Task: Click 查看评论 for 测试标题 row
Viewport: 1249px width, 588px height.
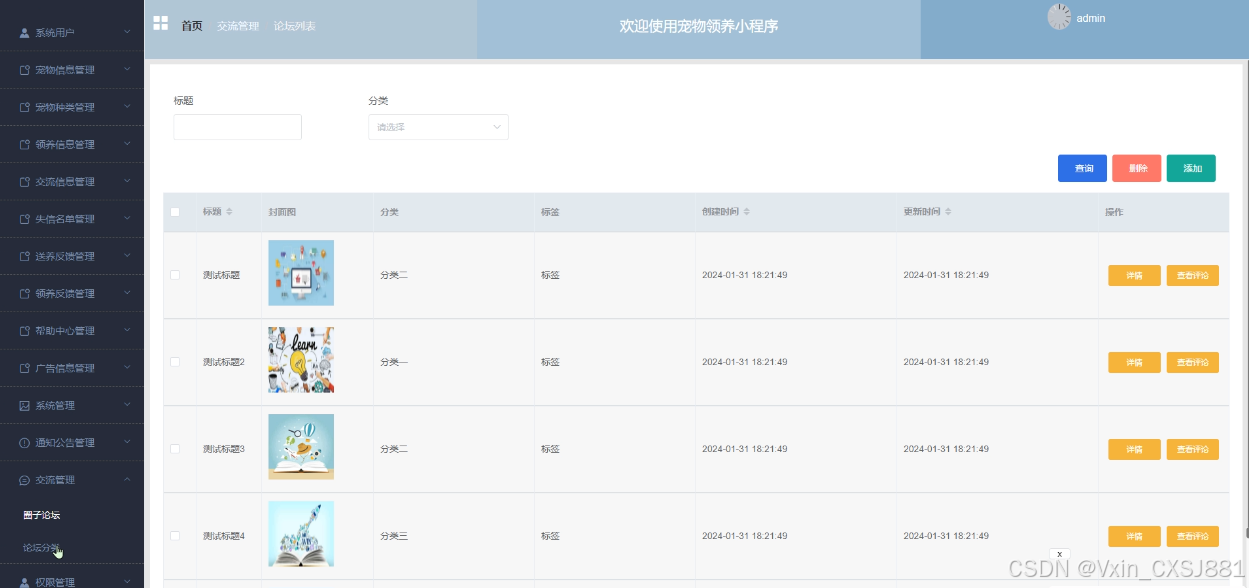Action: 1193,275
